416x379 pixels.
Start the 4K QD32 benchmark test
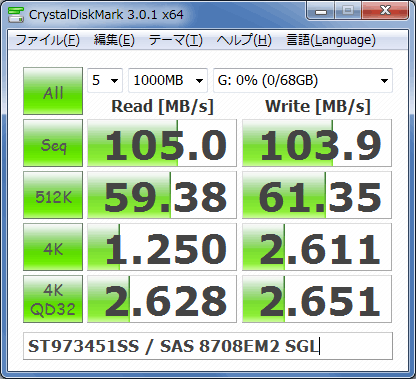(53, 299)
